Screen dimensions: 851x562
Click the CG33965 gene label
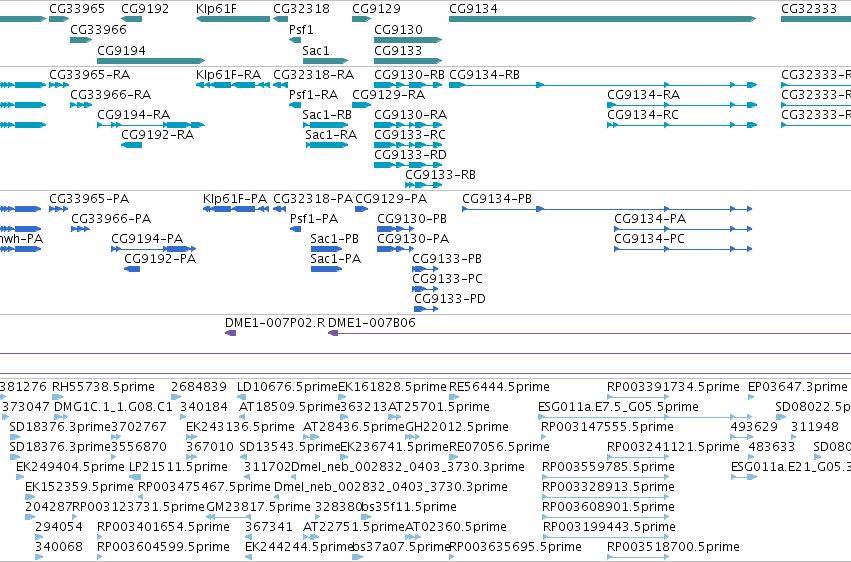pos(77,9)
